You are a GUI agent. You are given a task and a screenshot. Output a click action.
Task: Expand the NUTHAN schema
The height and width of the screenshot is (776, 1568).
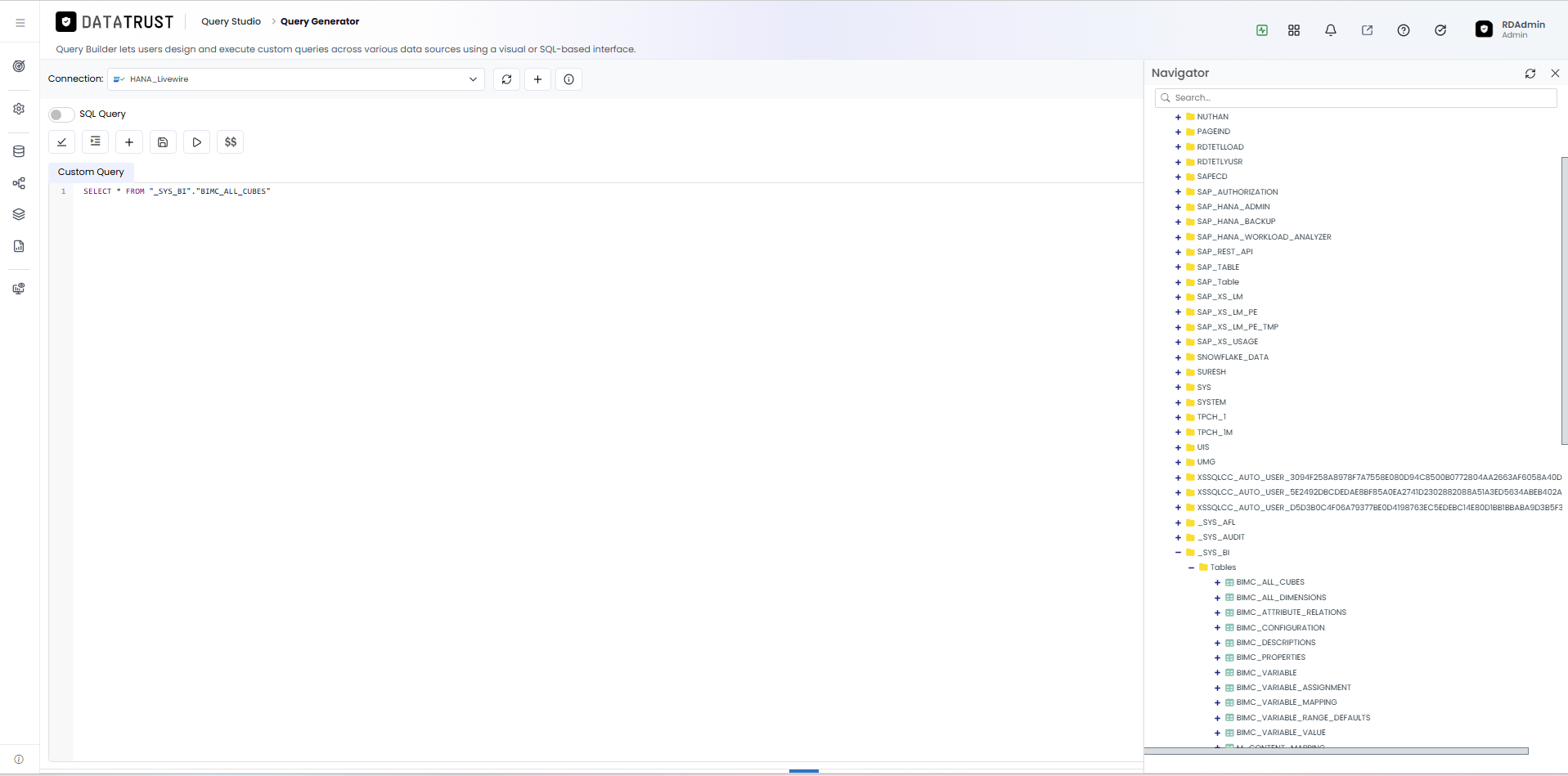[1178, 117]
